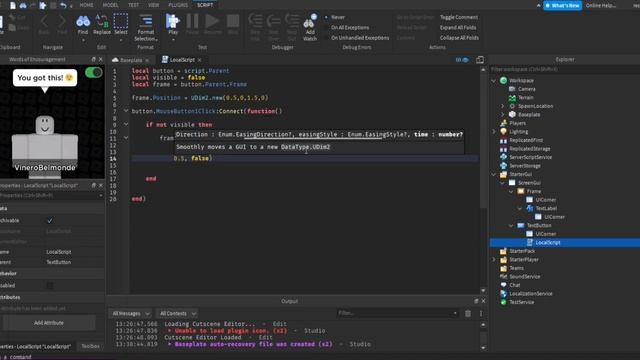Image resolution: width=640 pixels, height=360 pixels.
Task: Open the TEST ribbon tab
Action: (133, 5)
